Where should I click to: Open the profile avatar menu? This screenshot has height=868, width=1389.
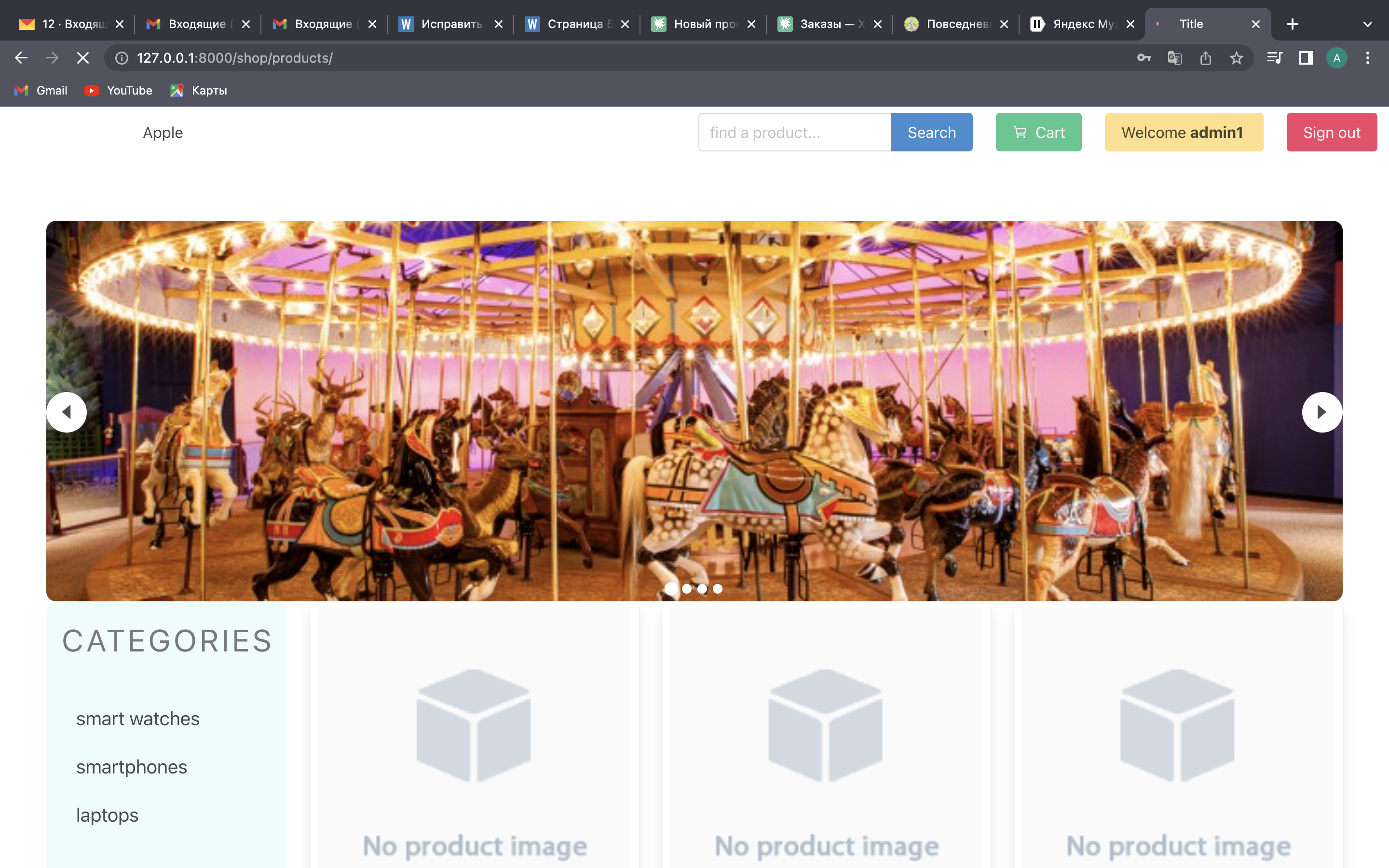point(1337,58)
